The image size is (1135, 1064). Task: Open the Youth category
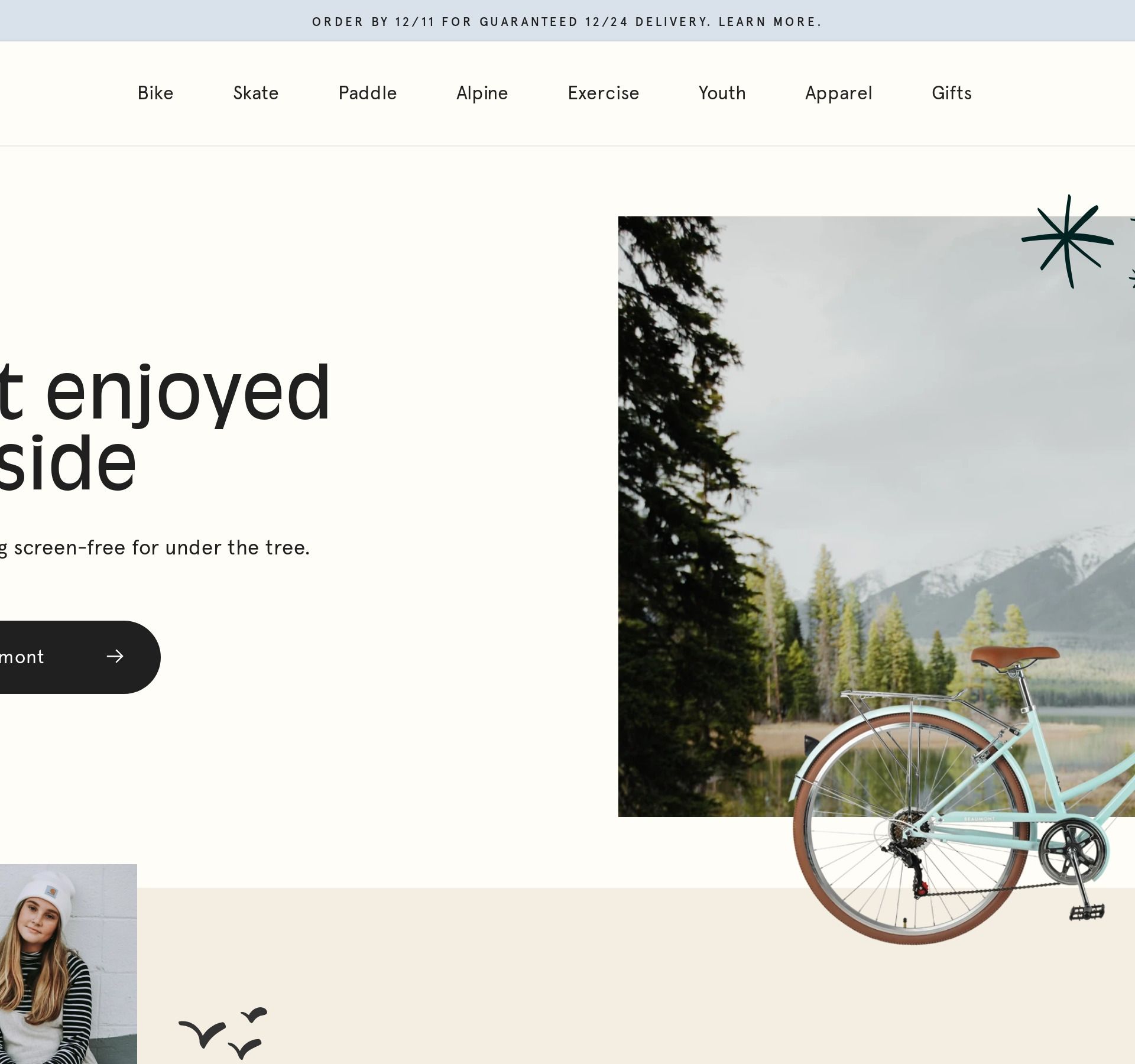click(x=722, y=93)
